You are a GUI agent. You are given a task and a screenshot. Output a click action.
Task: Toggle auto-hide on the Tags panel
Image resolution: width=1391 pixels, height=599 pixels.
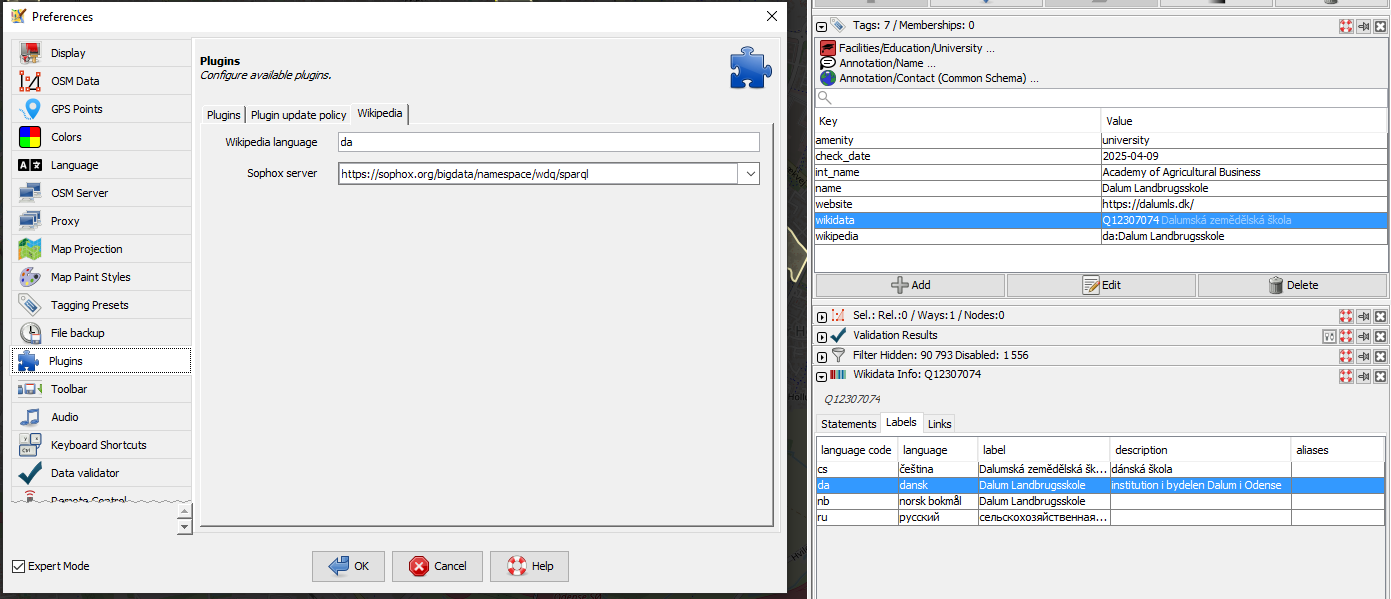1363,24
